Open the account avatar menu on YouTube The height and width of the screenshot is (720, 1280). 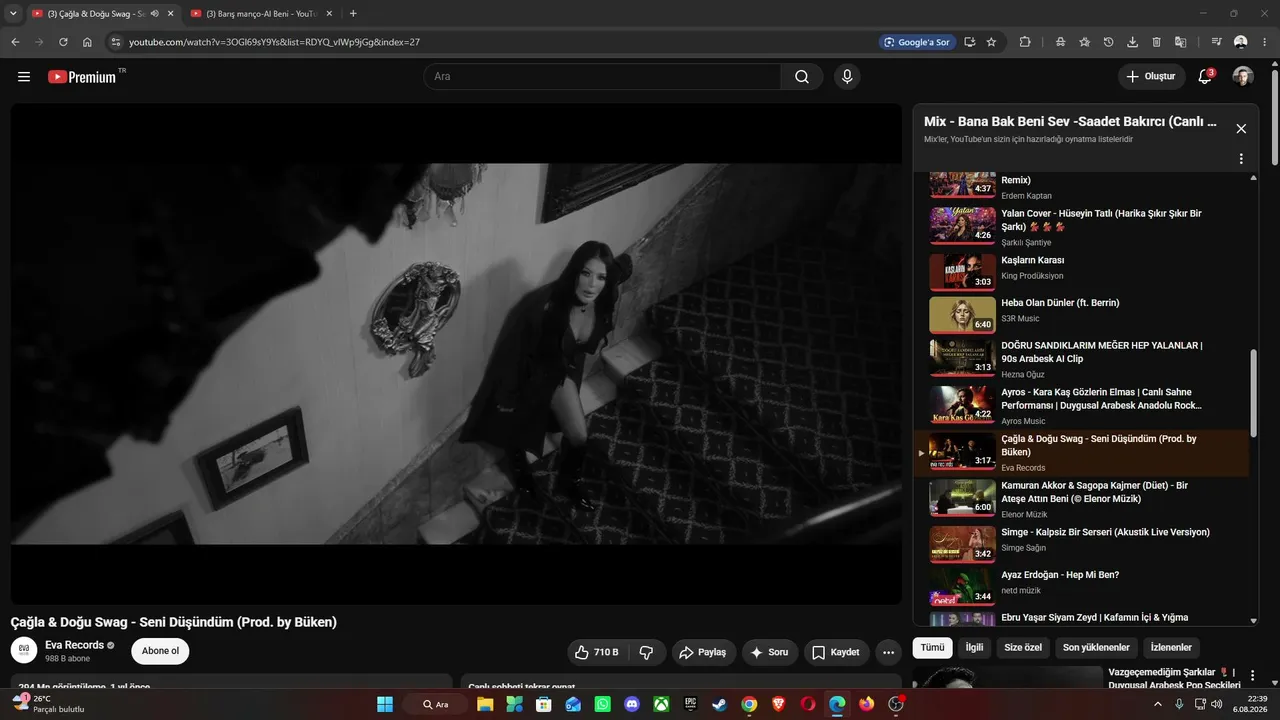point(1243,77)
